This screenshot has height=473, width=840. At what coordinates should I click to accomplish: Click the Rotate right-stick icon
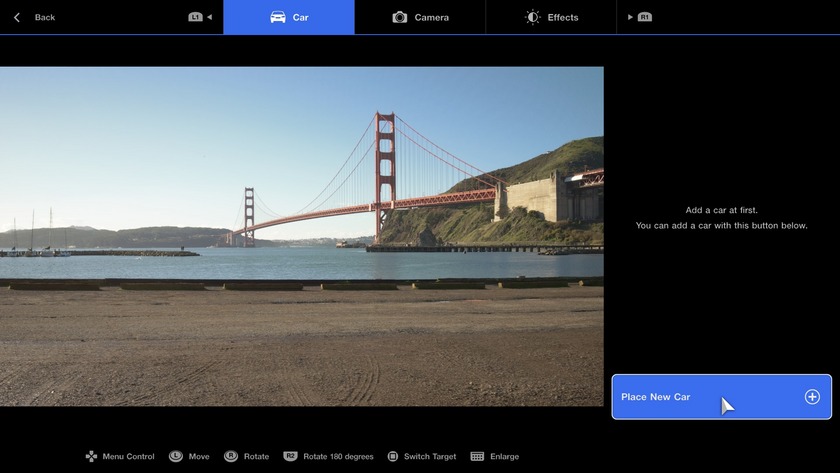tap(231, 456)
